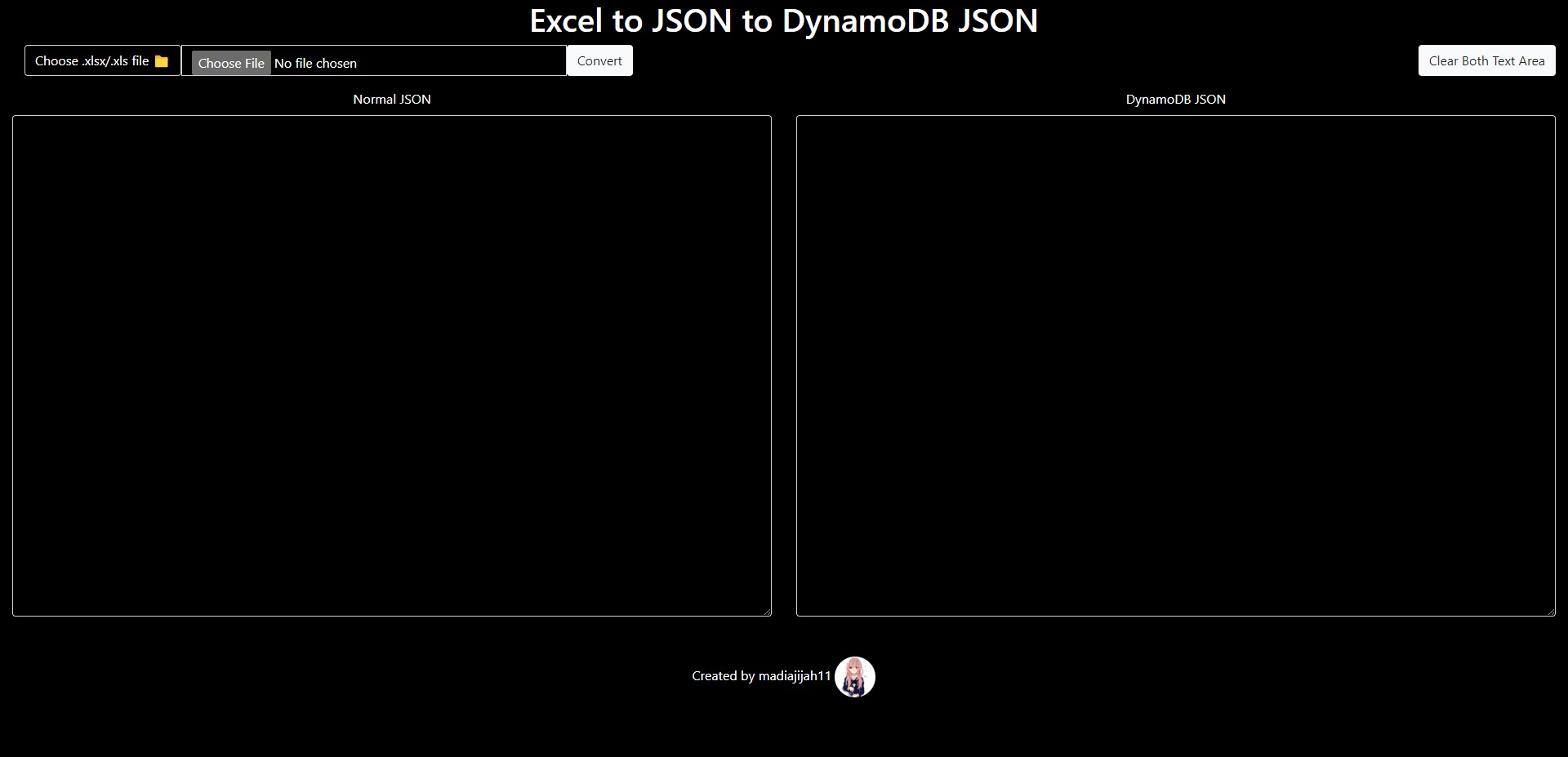
Task: Click the 'Created by madiajijah11' text
Action: point(761,676)
